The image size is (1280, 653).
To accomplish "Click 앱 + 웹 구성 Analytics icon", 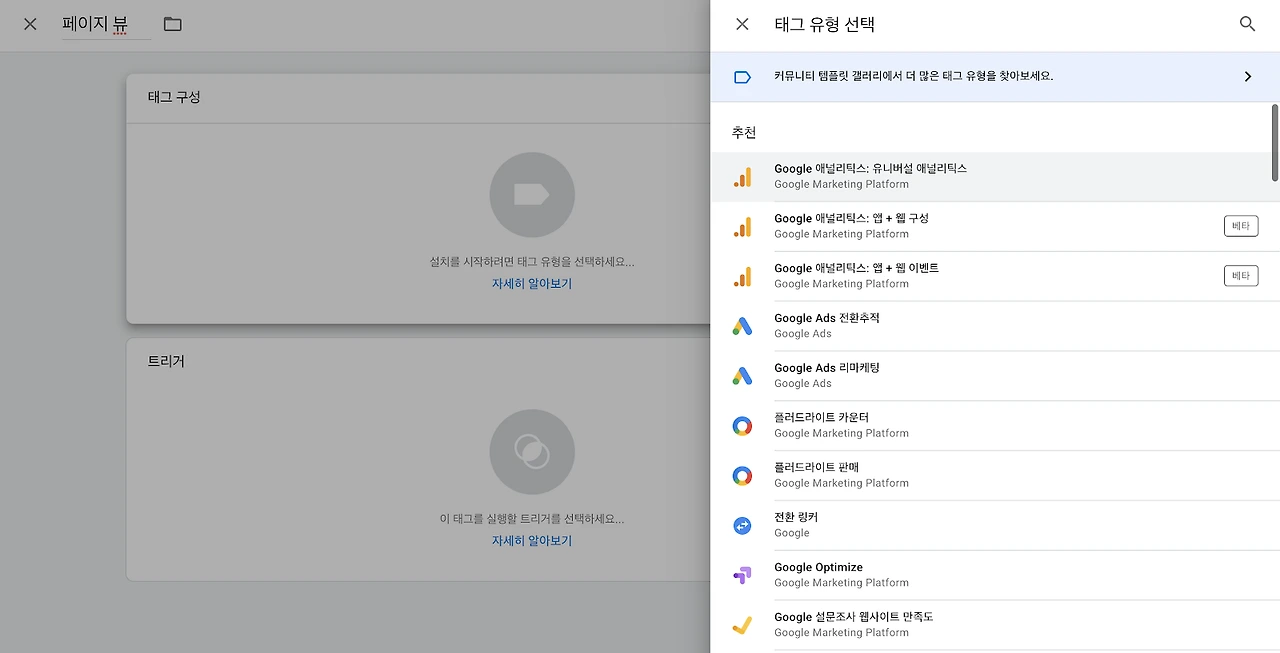I will coord(742,227).
